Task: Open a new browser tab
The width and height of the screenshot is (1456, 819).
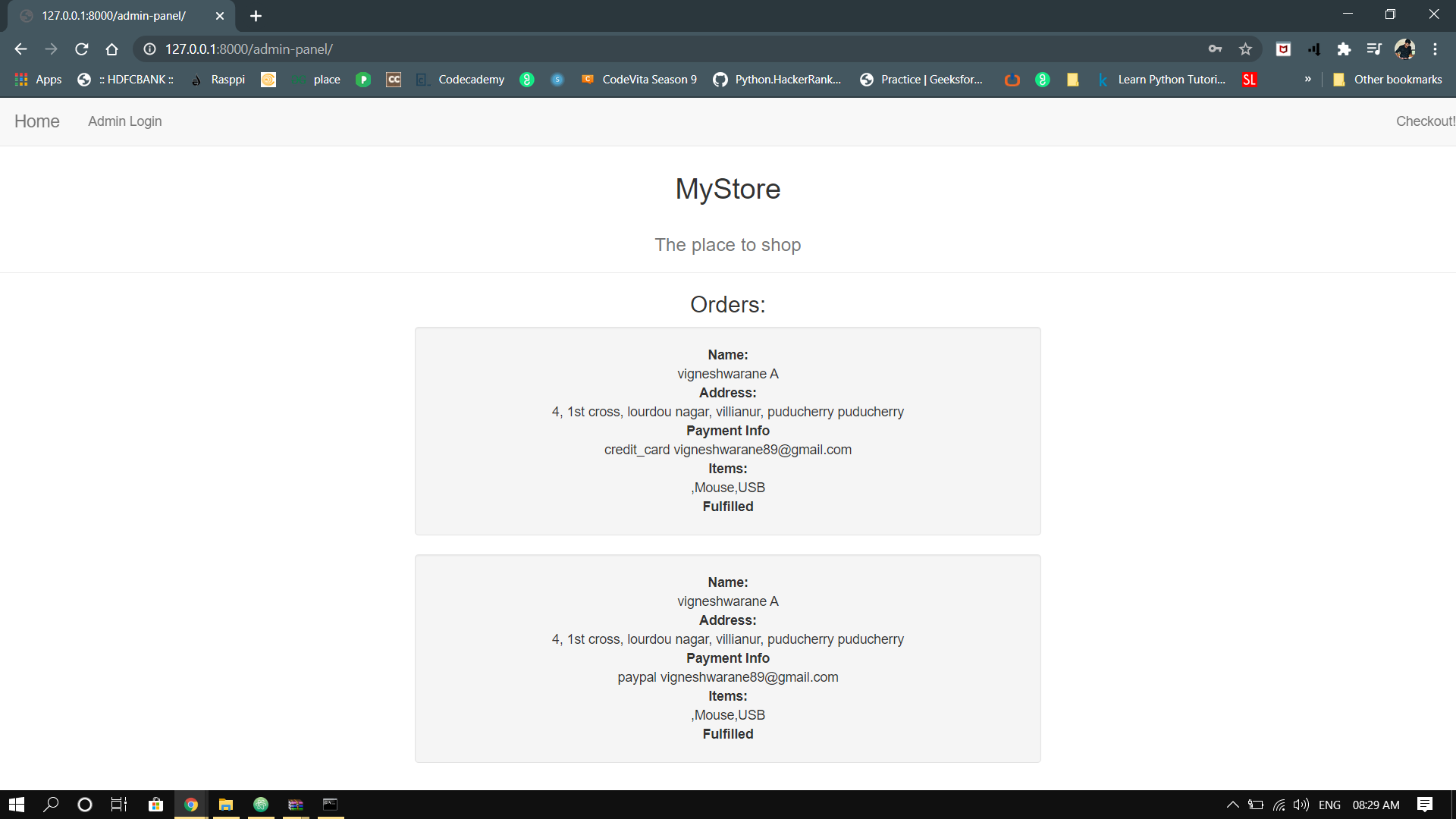Action: 256,15
